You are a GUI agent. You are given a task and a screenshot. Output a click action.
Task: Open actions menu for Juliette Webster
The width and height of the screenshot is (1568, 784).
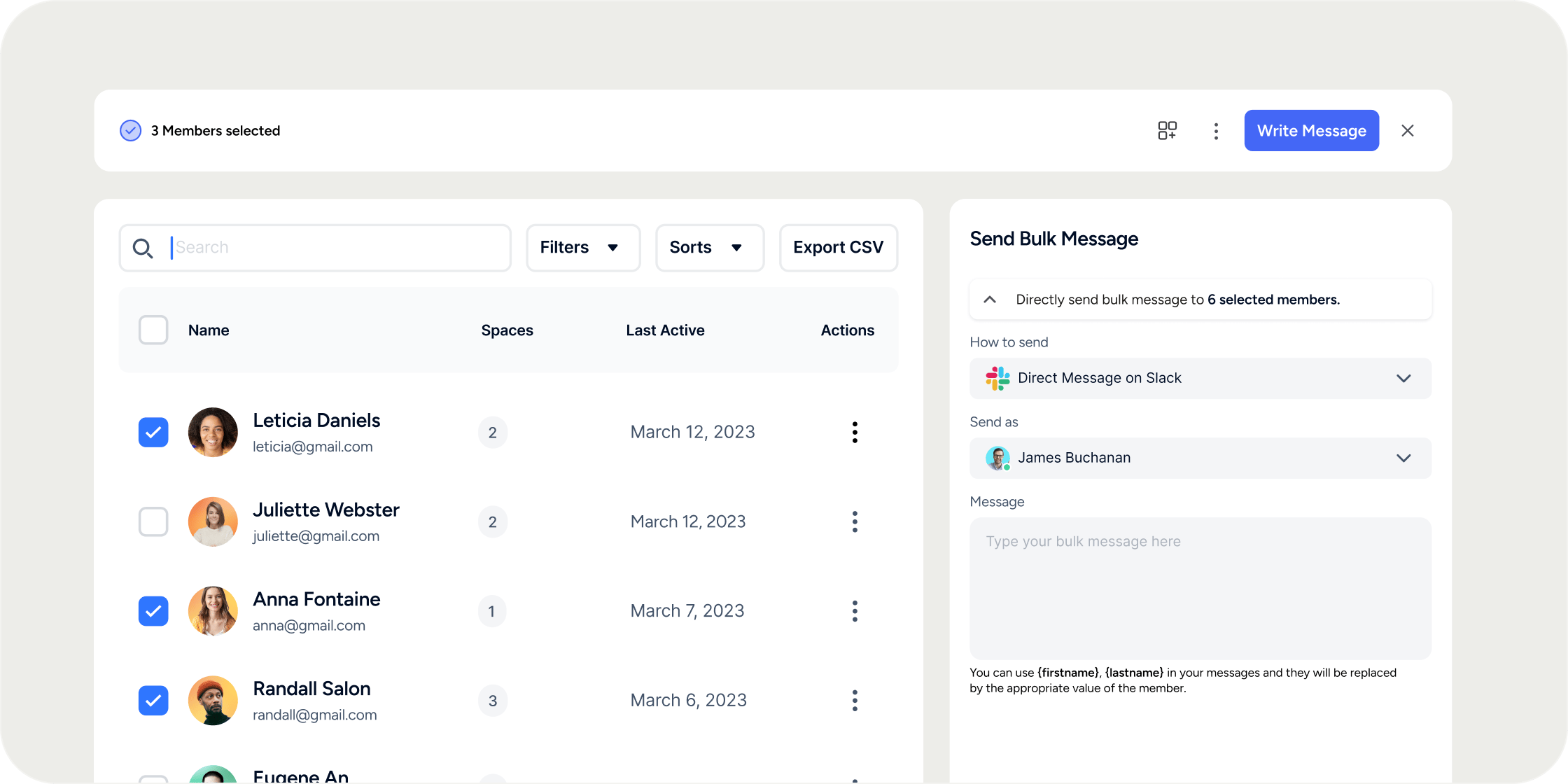tap(855, 522)
